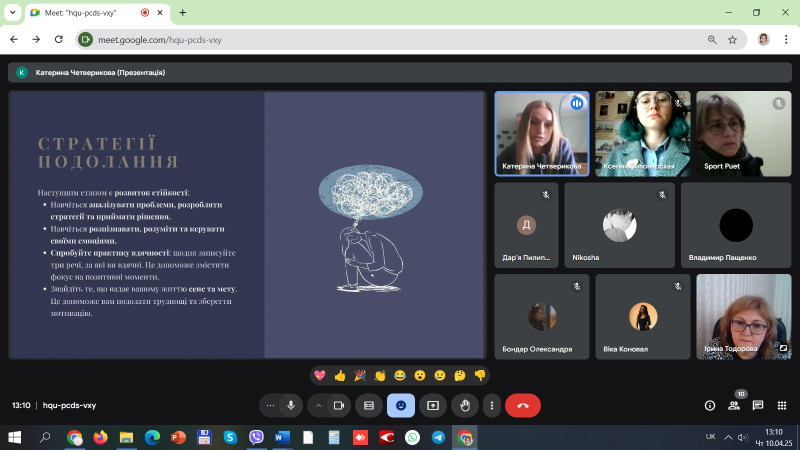Start presenting your screen
Viewport: 800px width, 450px height.
click(x=432, y=405)
